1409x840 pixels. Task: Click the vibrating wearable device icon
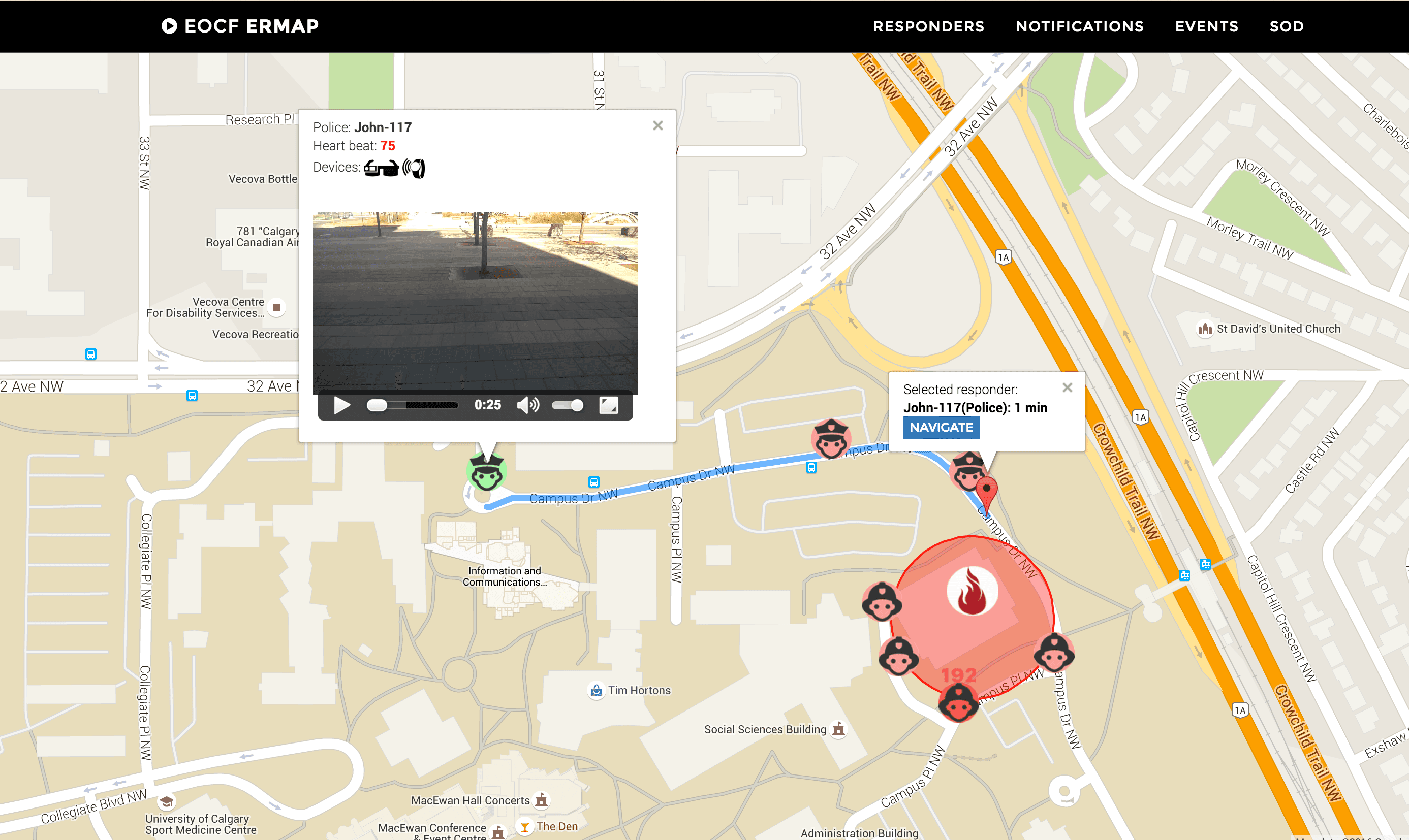pyautogui.click(x=414, y=168)
